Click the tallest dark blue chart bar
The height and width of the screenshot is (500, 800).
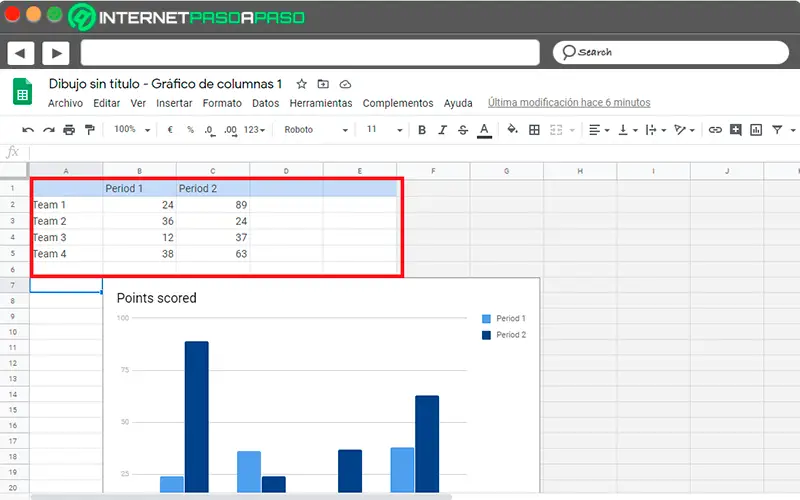(x=196, y=417)
